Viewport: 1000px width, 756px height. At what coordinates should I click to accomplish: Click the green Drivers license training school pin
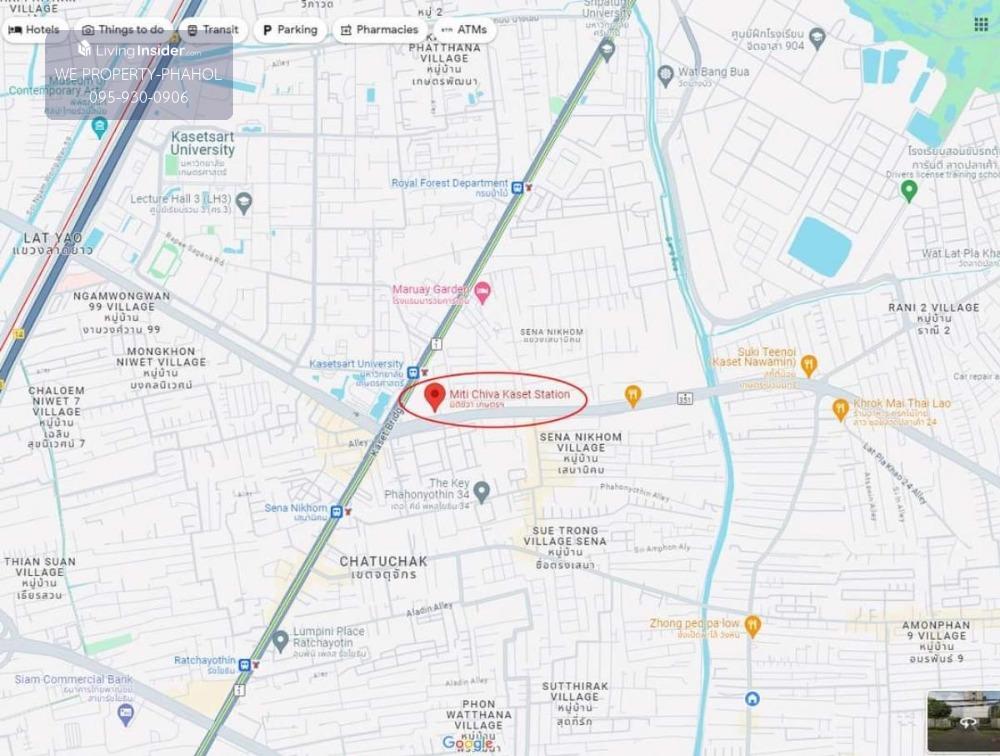(909, 191)
